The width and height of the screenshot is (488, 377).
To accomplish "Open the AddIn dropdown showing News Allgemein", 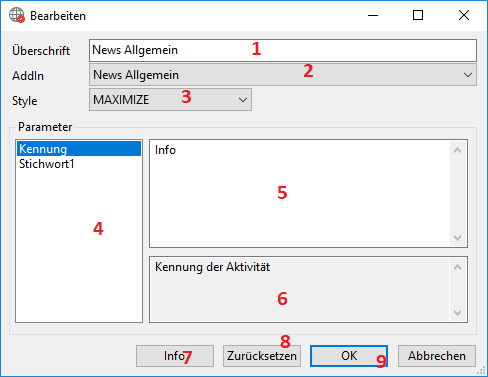I will 283,75.
